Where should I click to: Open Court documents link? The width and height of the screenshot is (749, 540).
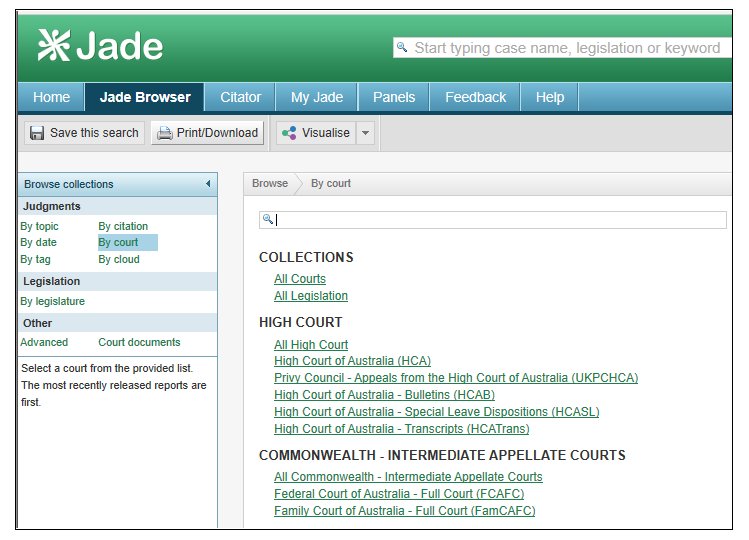[139, 342]
